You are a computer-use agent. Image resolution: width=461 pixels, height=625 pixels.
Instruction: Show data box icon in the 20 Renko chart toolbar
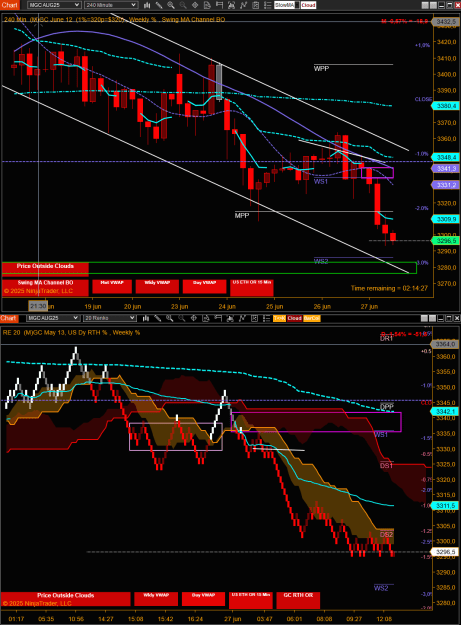point(206,318)
